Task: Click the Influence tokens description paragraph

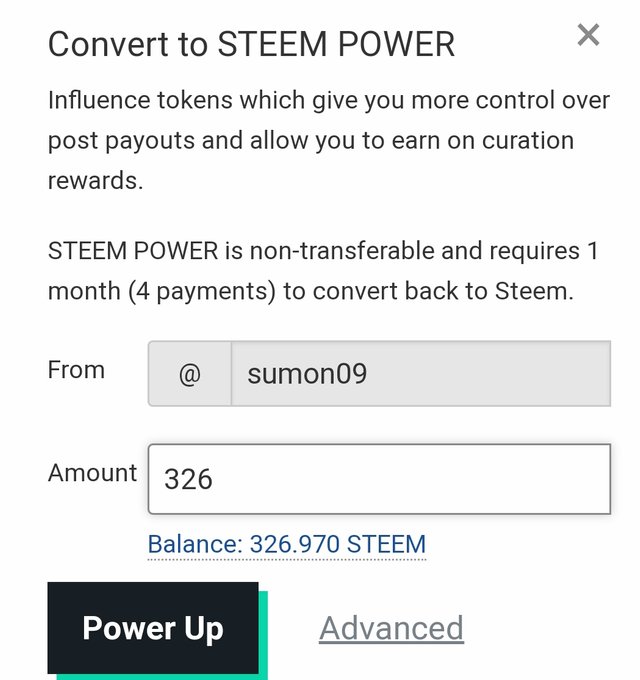Action: tap(329, 140)
